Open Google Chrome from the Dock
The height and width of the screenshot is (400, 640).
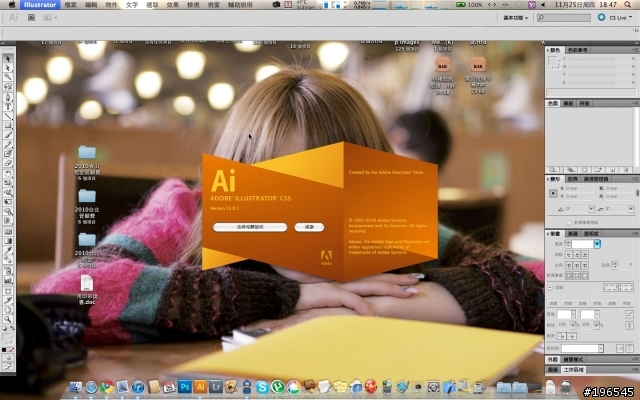tap(107, 387)
